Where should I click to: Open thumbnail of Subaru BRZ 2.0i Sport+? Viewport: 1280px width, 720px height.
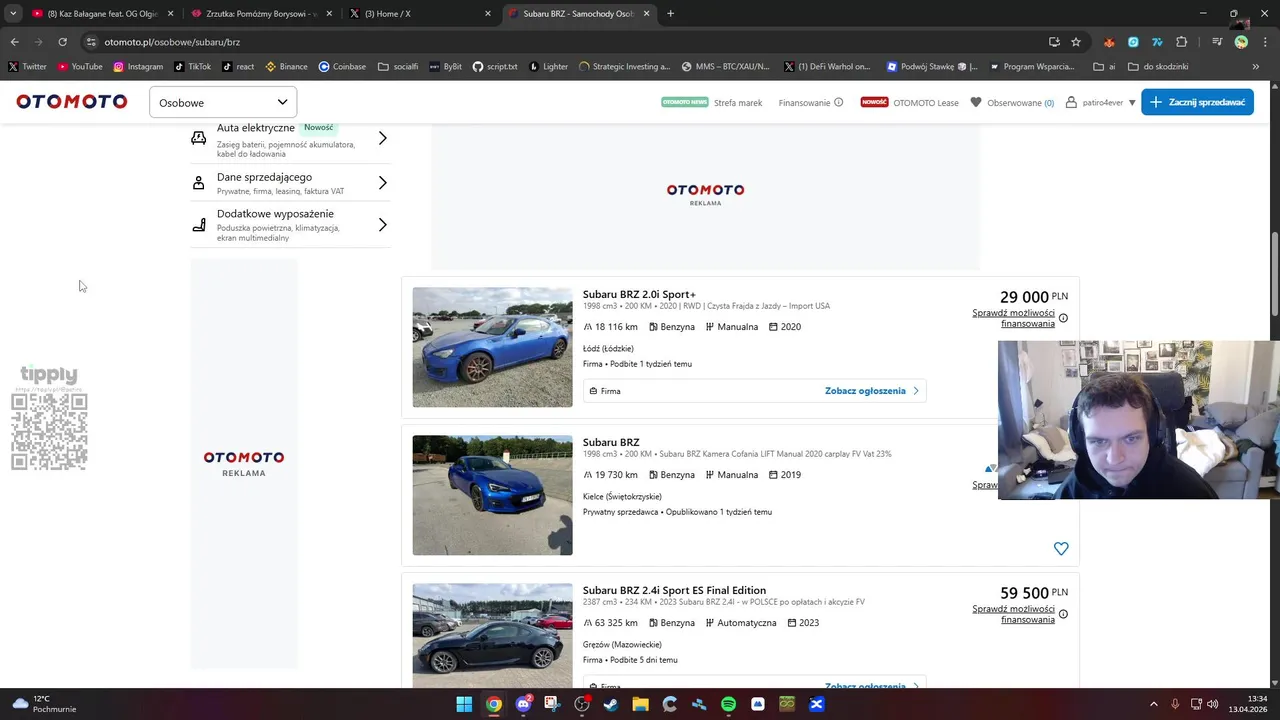[x=492, y=347]
